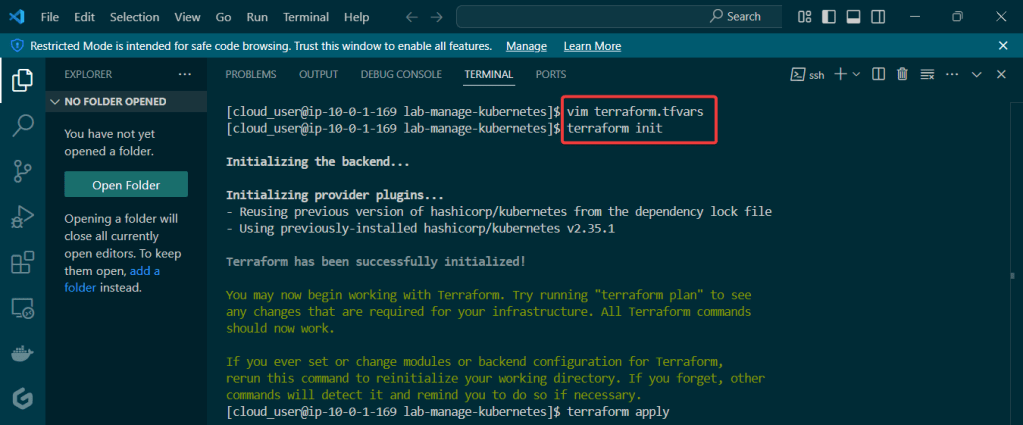
Task: Toggle the bottom panel visibility
Action: pyautogui.click(x=853, y=16)
